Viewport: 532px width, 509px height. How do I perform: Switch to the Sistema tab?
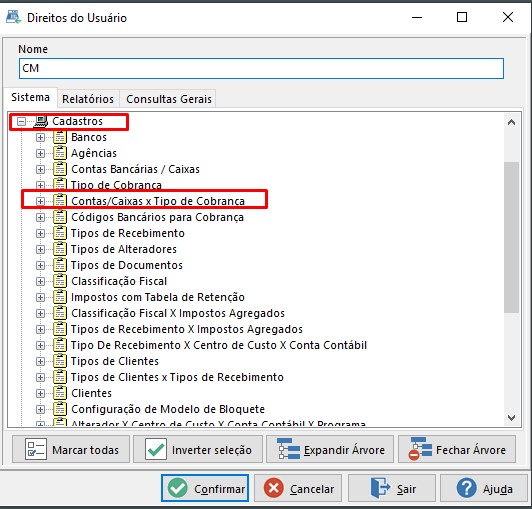(x=31, y=97)
